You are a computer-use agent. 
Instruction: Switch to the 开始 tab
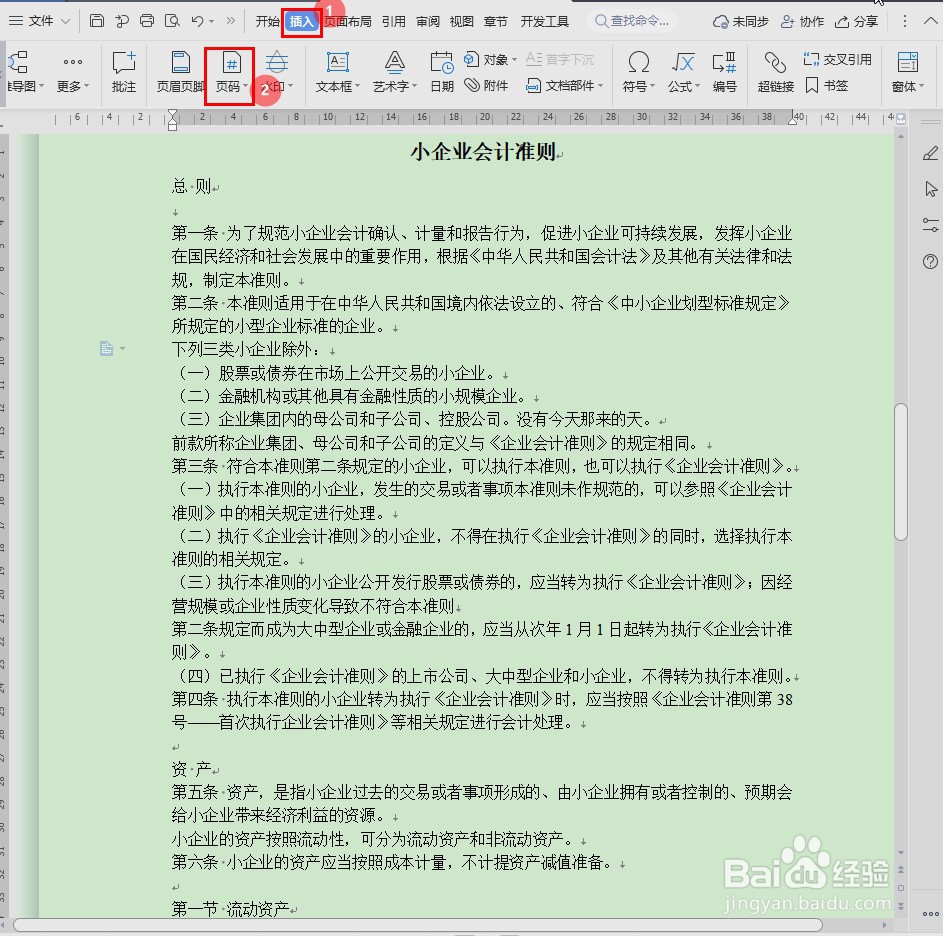tap(267, 22)
